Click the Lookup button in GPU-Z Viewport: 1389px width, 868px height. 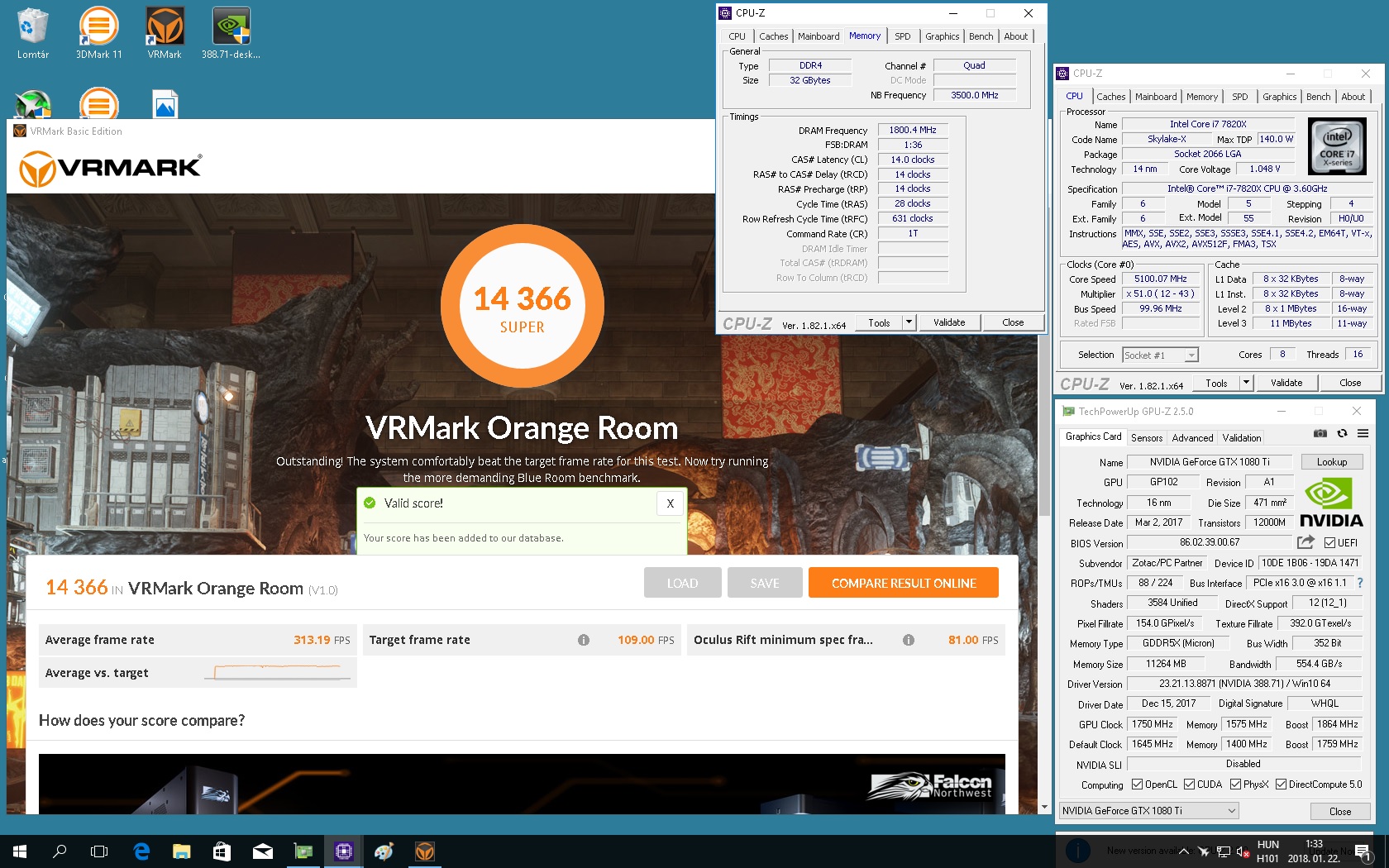pos(1332,462)
